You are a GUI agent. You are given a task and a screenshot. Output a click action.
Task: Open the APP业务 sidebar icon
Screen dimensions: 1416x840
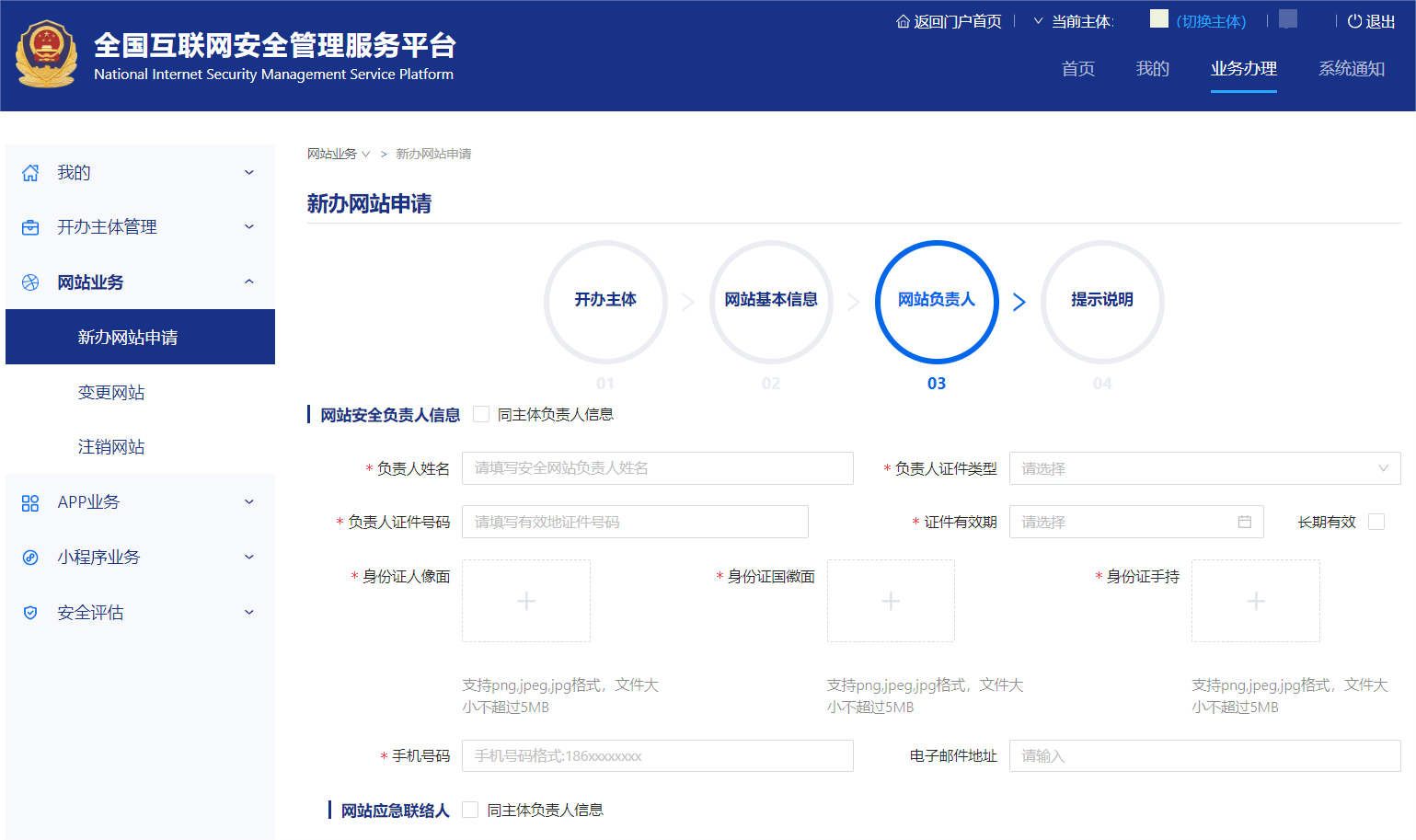29,502
